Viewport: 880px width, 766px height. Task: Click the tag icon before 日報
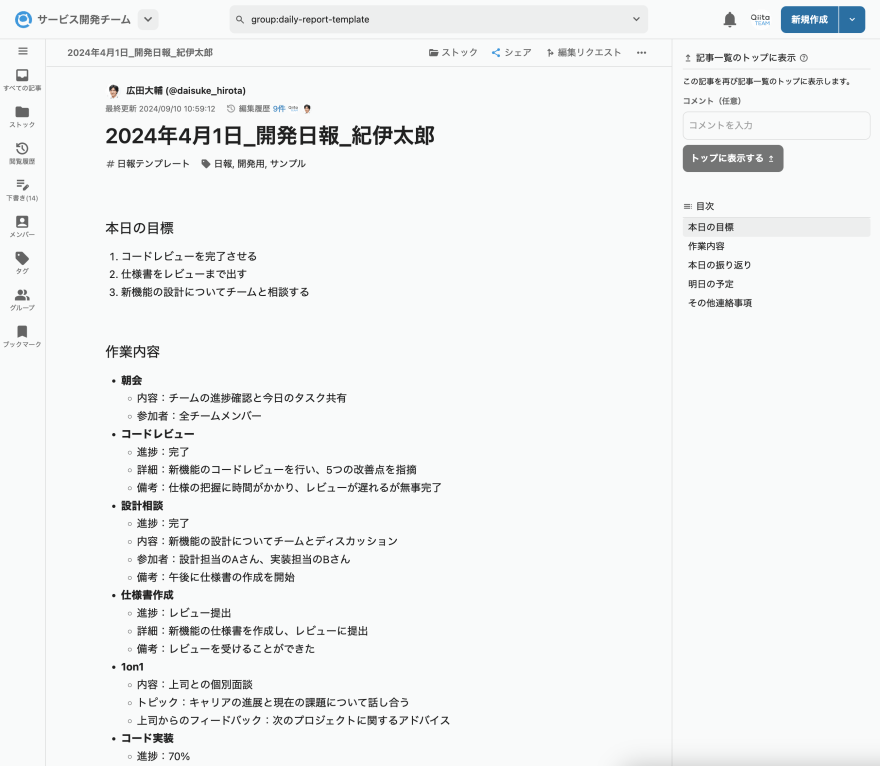point(206,164)
